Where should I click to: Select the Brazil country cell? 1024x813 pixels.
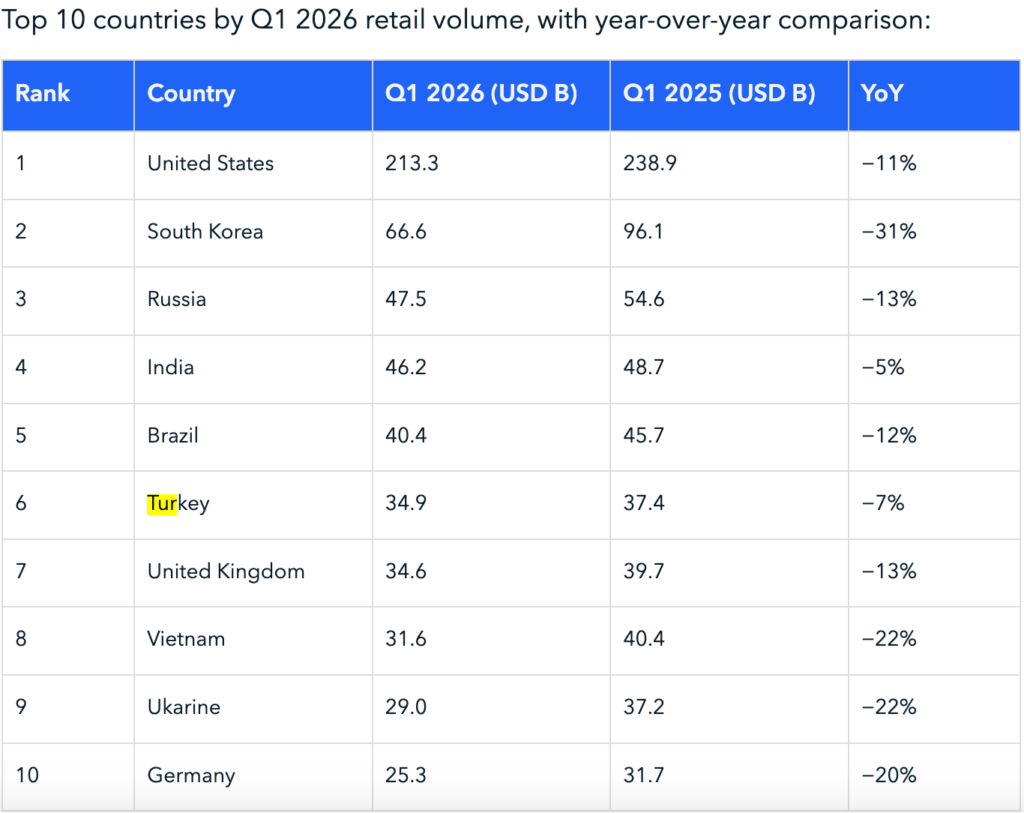pos(253,437)
